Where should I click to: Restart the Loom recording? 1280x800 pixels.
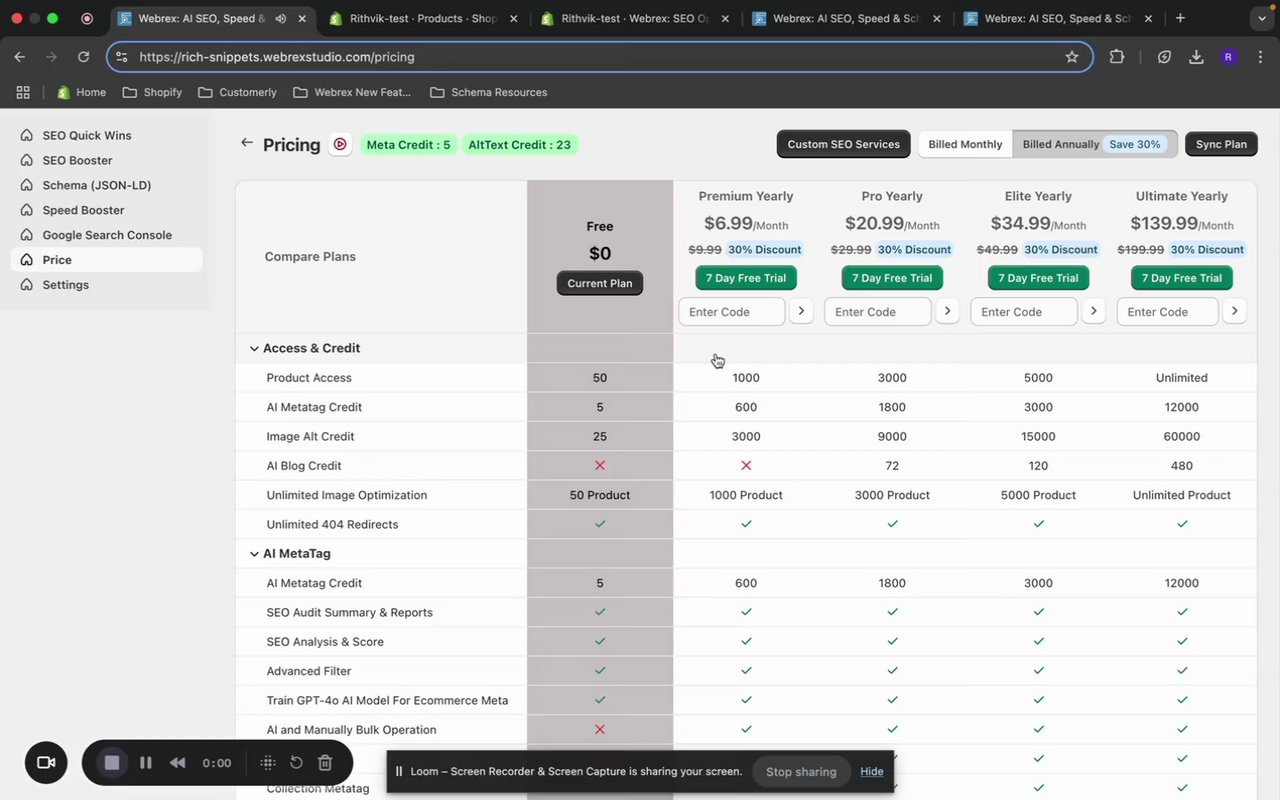point(296,763)
